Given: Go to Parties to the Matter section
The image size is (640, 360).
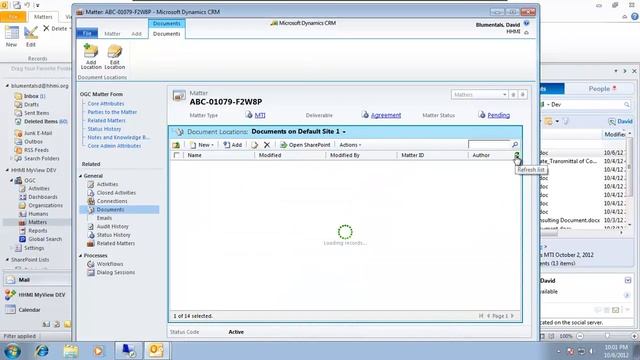Looking at the screenshot, I should point(112,112).
